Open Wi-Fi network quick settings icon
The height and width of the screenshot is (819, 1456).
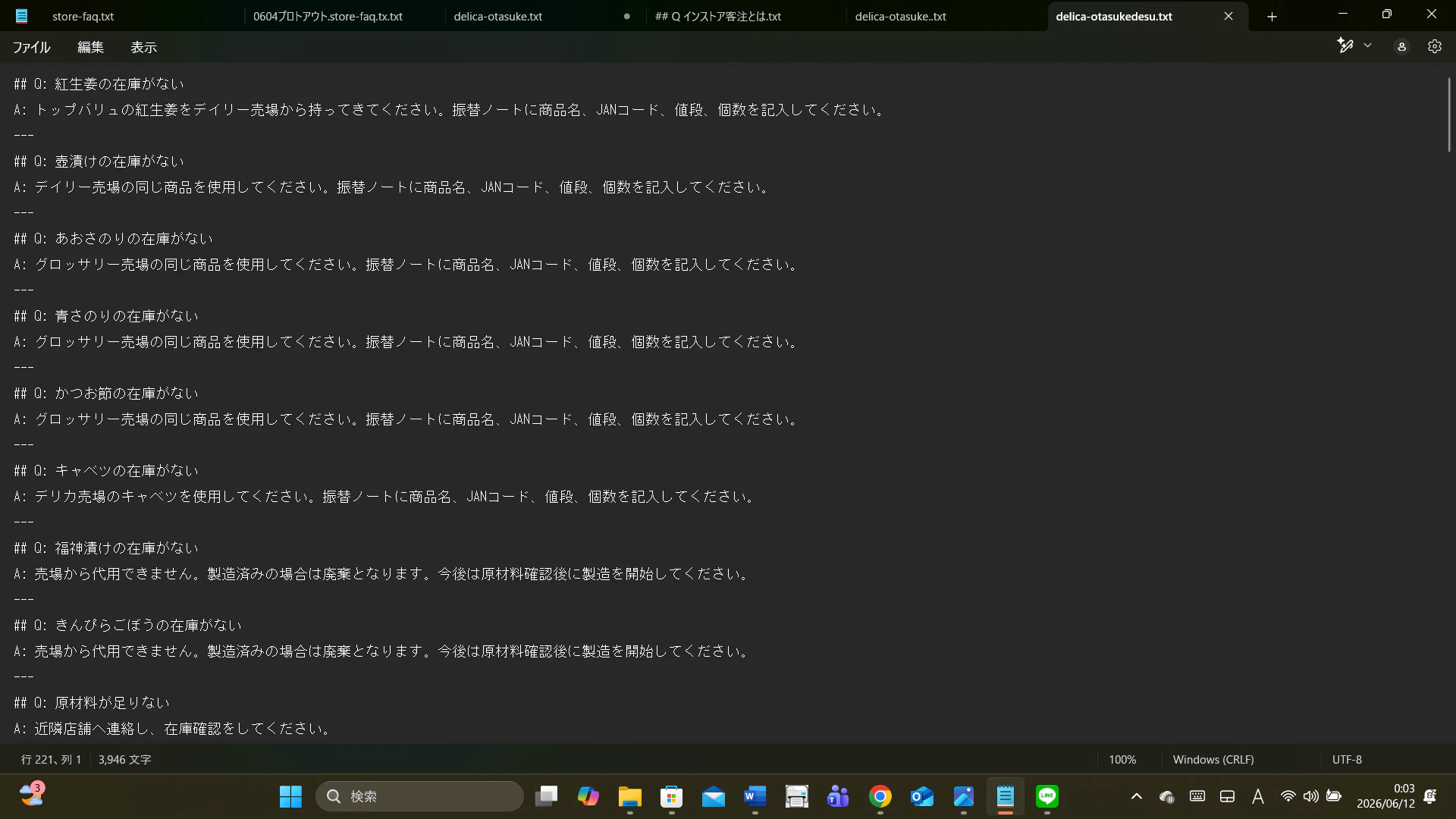tap(1288, 796)
